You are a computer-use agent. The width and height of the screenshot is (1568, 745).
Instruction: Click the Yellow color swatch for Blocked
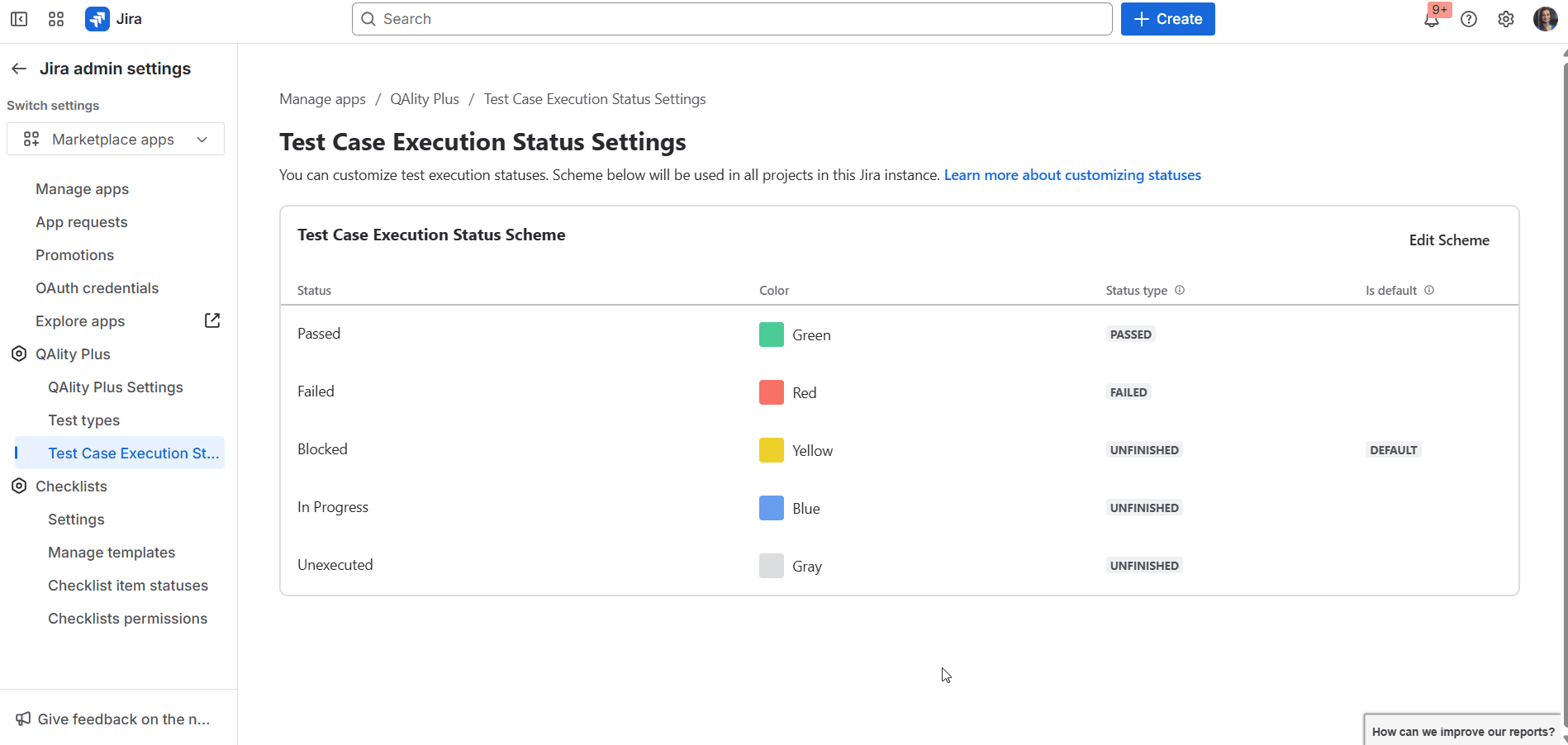771,450
